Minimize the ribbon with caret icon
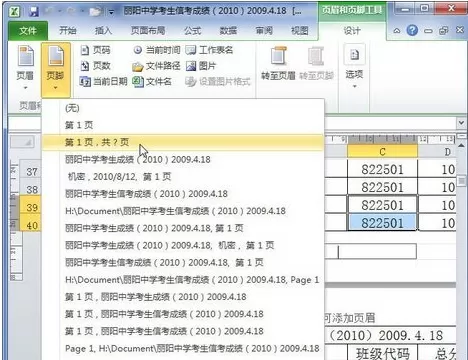Image resolution: width=468 pixels, height=360 pixels. point(397,31)
